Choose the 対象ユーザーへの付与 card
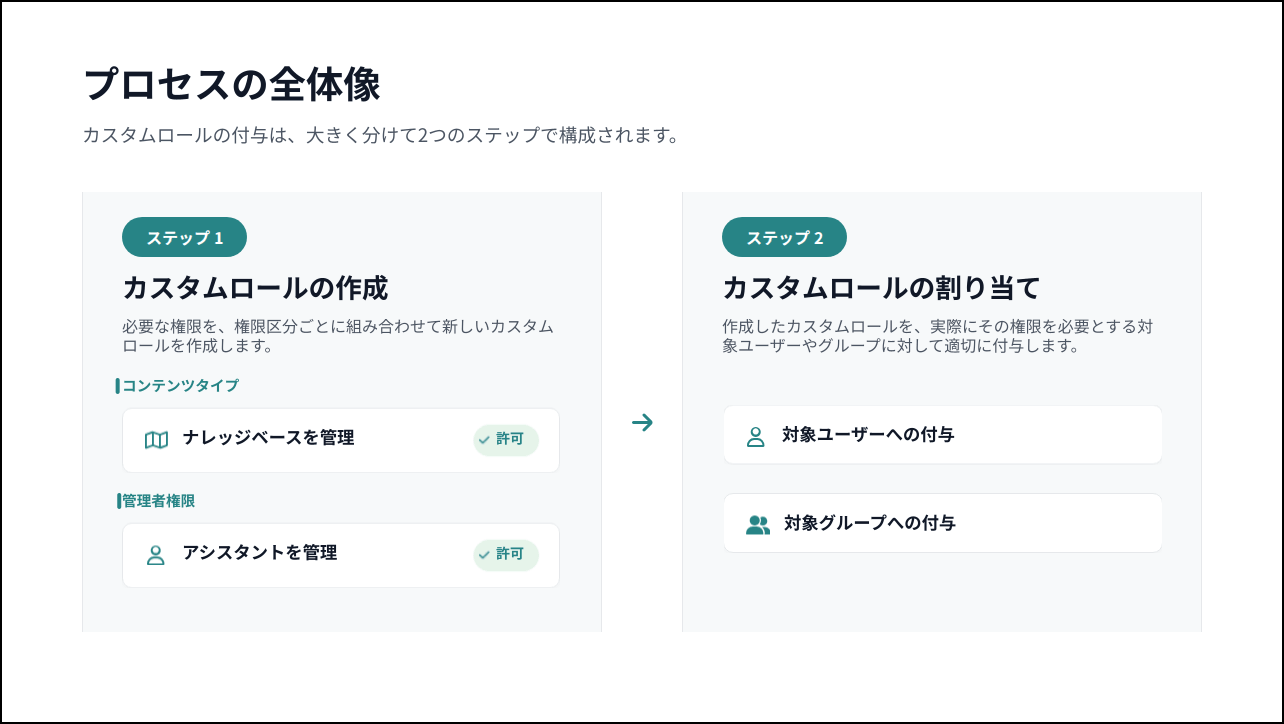The width and height of the screenshot is (1284, 724). pos(943,435)
